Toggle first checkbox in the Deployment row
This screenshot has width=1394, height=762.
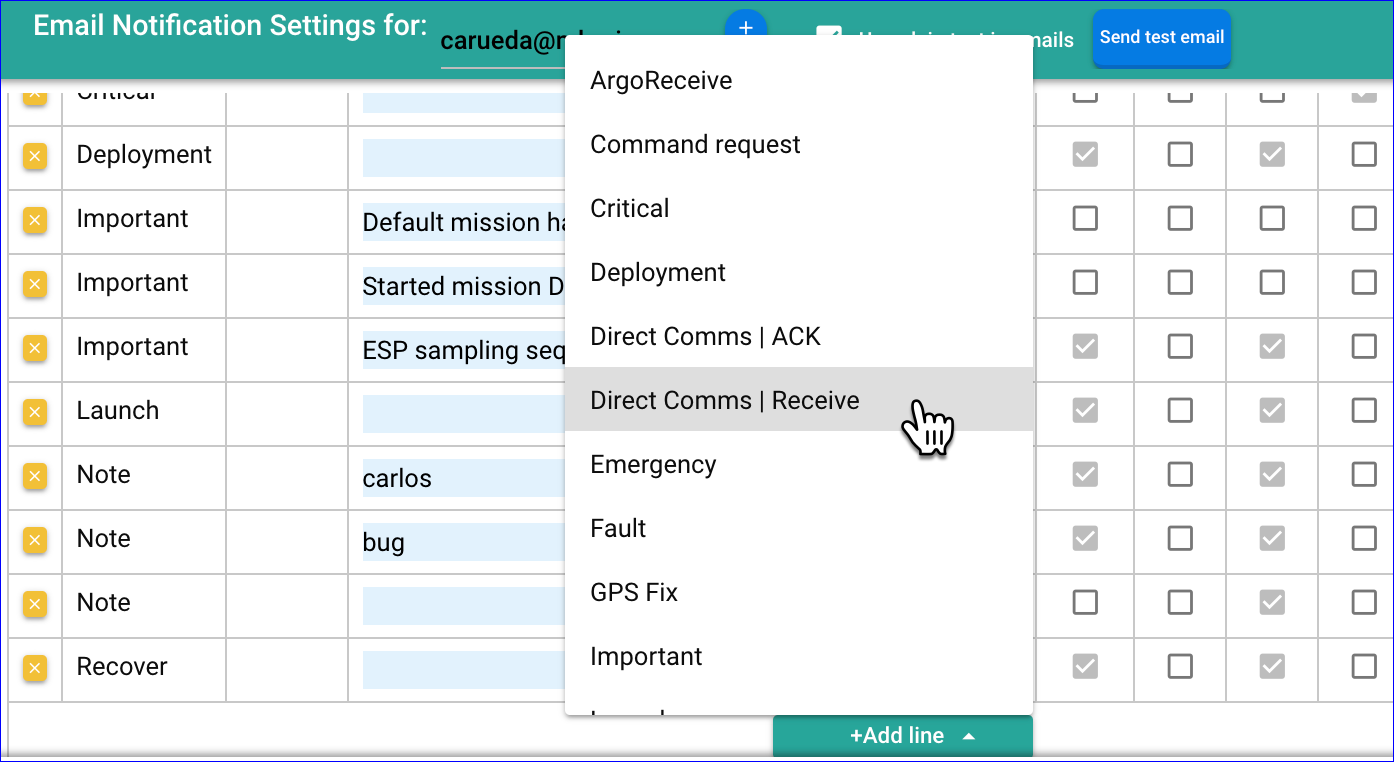(x=1085, y=155)
